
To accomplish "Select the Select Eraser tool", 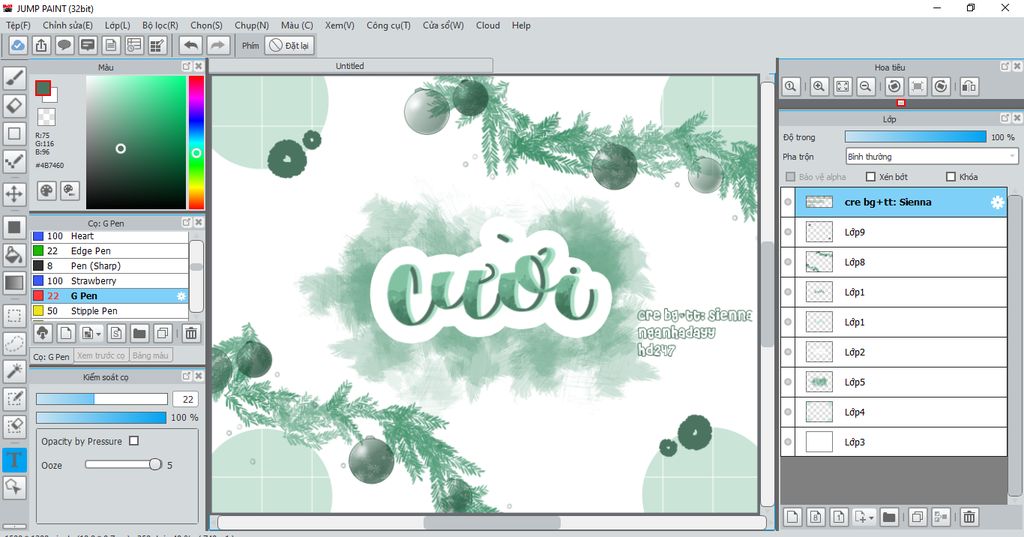I will click(14, 426).
